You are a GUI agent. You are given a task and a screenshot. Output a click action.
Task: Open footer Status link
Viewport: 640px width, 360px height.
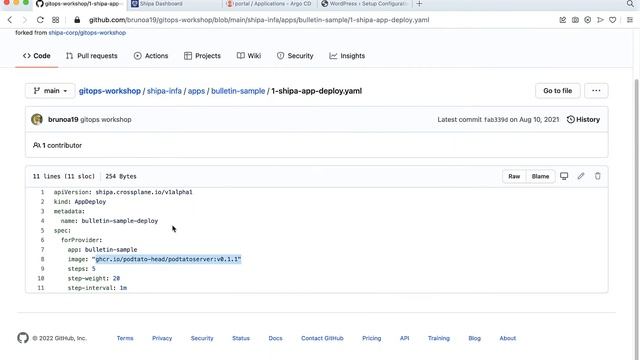coord(241,338)
